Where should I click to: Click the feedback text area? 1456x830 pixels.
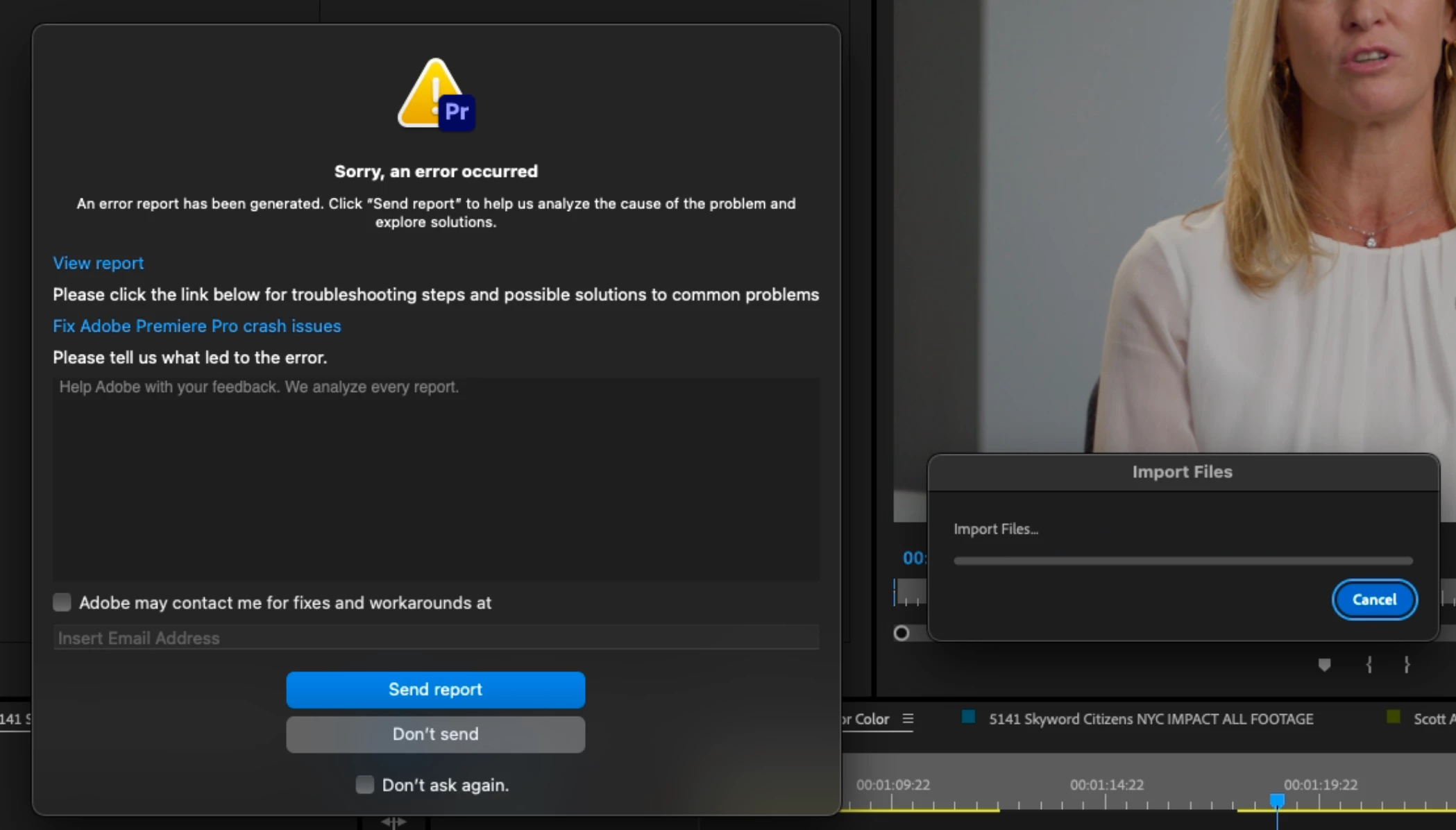[436, 479]
